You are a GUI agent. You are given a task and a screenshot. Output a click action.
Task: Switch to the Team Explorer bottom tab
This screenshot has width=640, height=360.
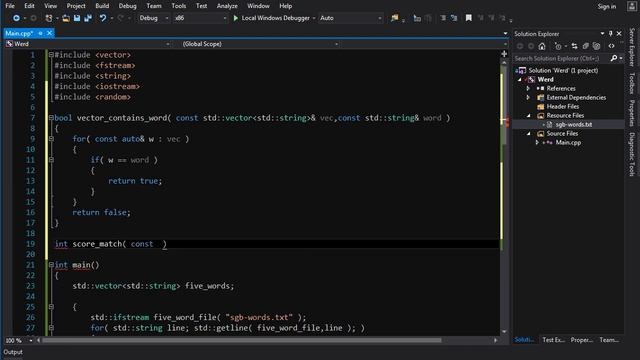pos(609,340)
